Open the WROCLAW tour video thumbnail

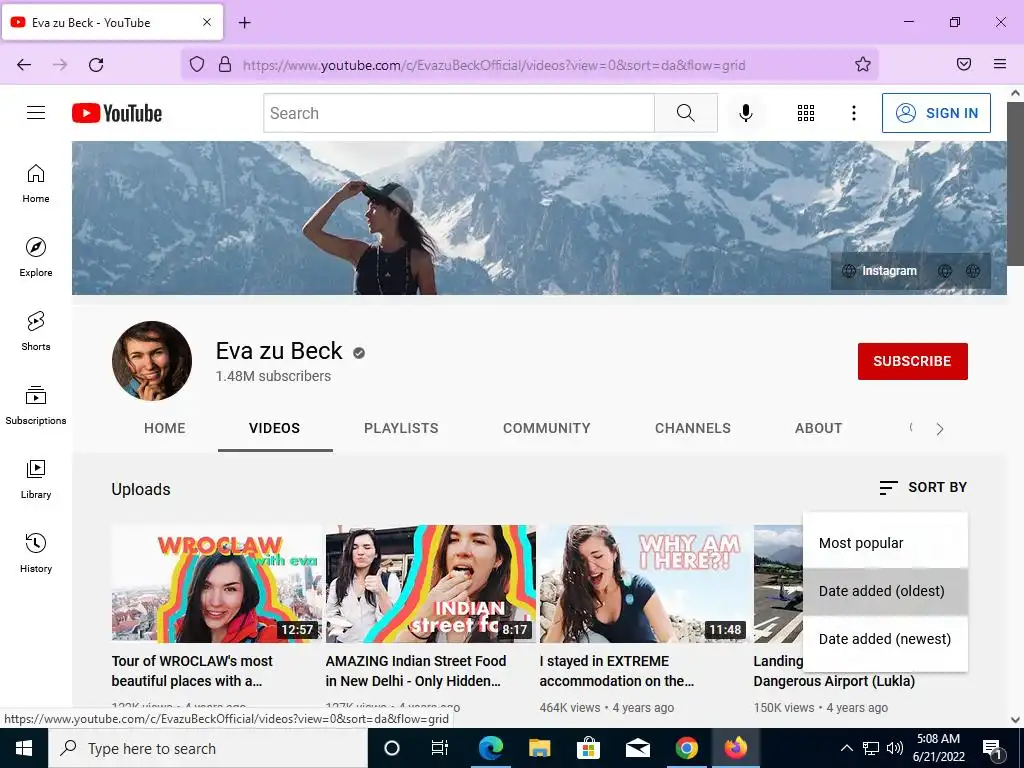click(x=217, y=584)
